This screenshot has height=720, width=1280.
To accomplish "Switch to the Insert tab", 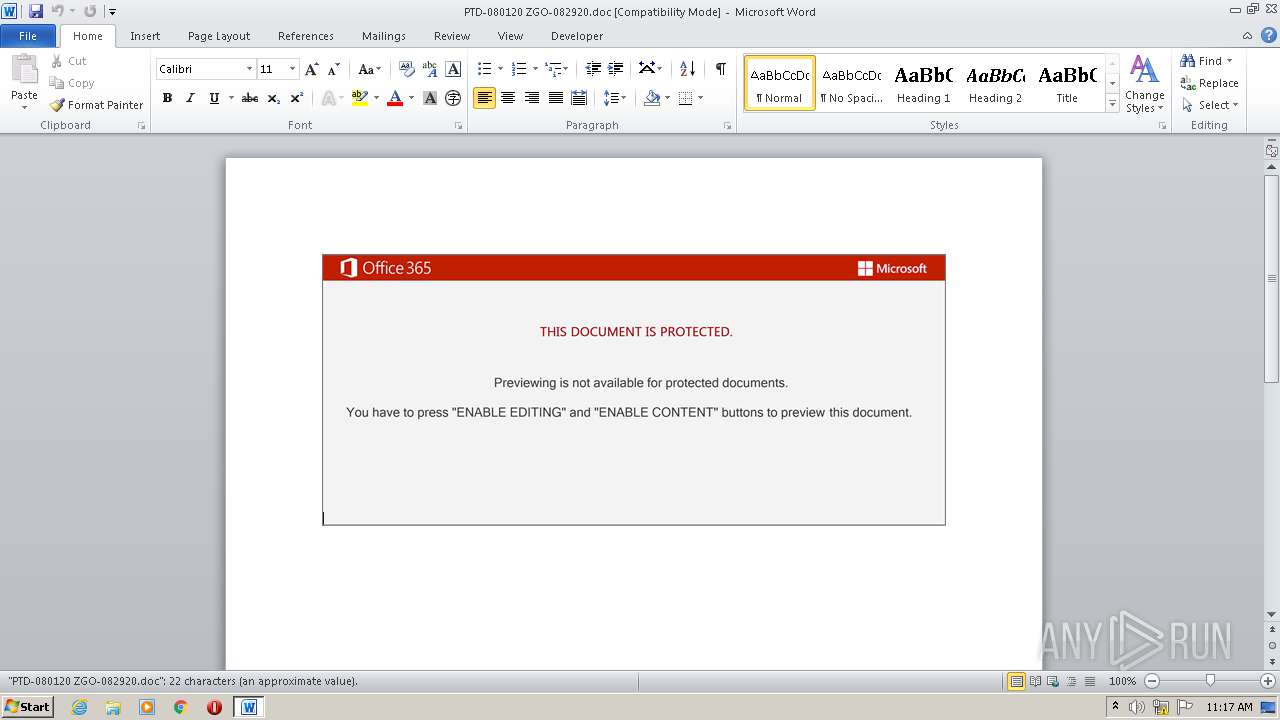I will tap(145, 36).
